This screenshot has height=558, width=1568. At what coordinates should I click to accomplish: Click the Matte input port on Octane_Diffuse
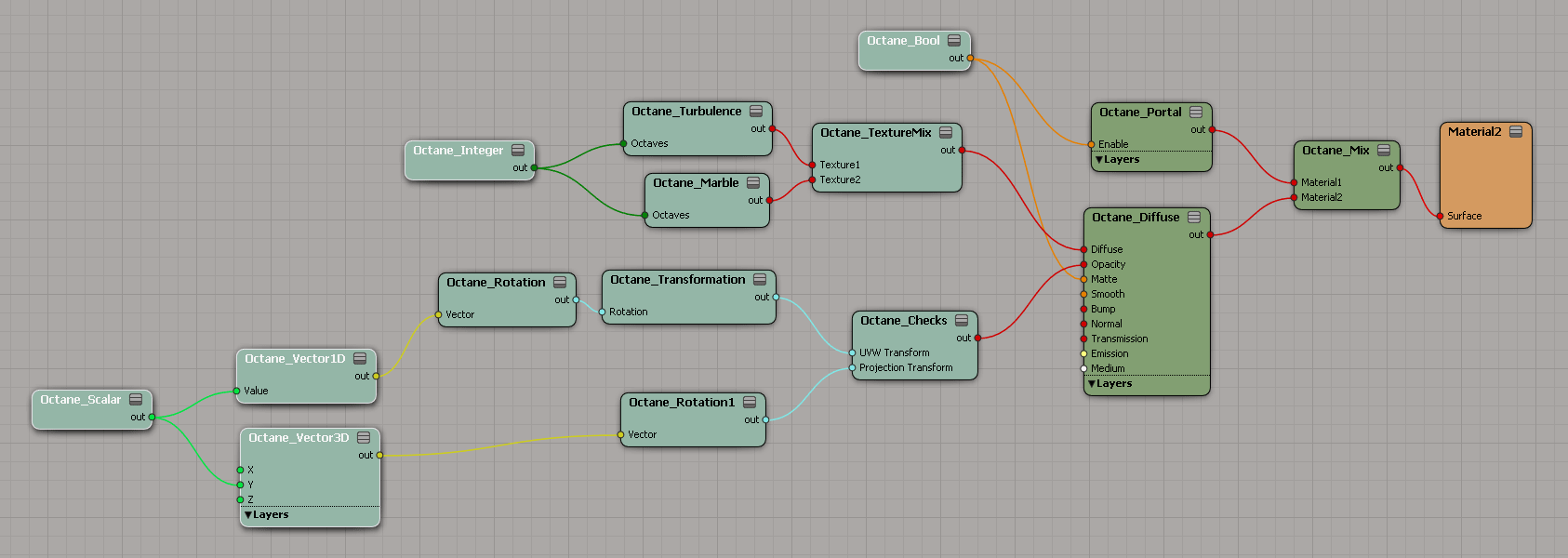[1083, 279]
